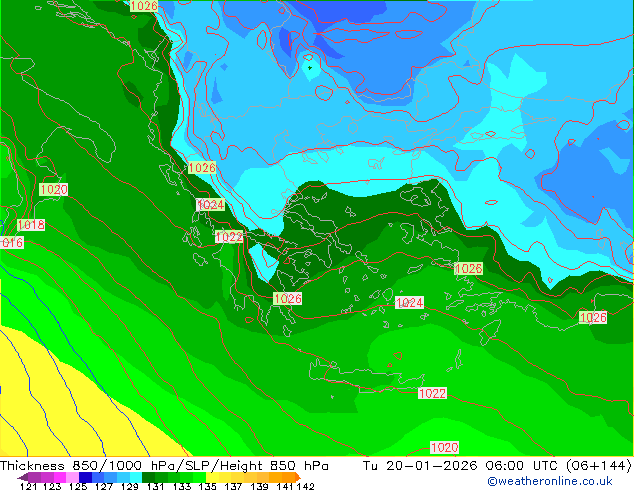
Task: Click the 1022 isobar label just below the 1024 label in western Greece
Action: click(x=229, y=237)
